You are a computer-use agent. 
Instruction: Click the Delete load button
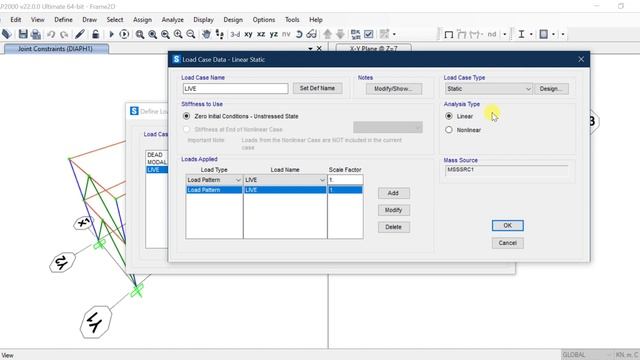pos(393,227)
